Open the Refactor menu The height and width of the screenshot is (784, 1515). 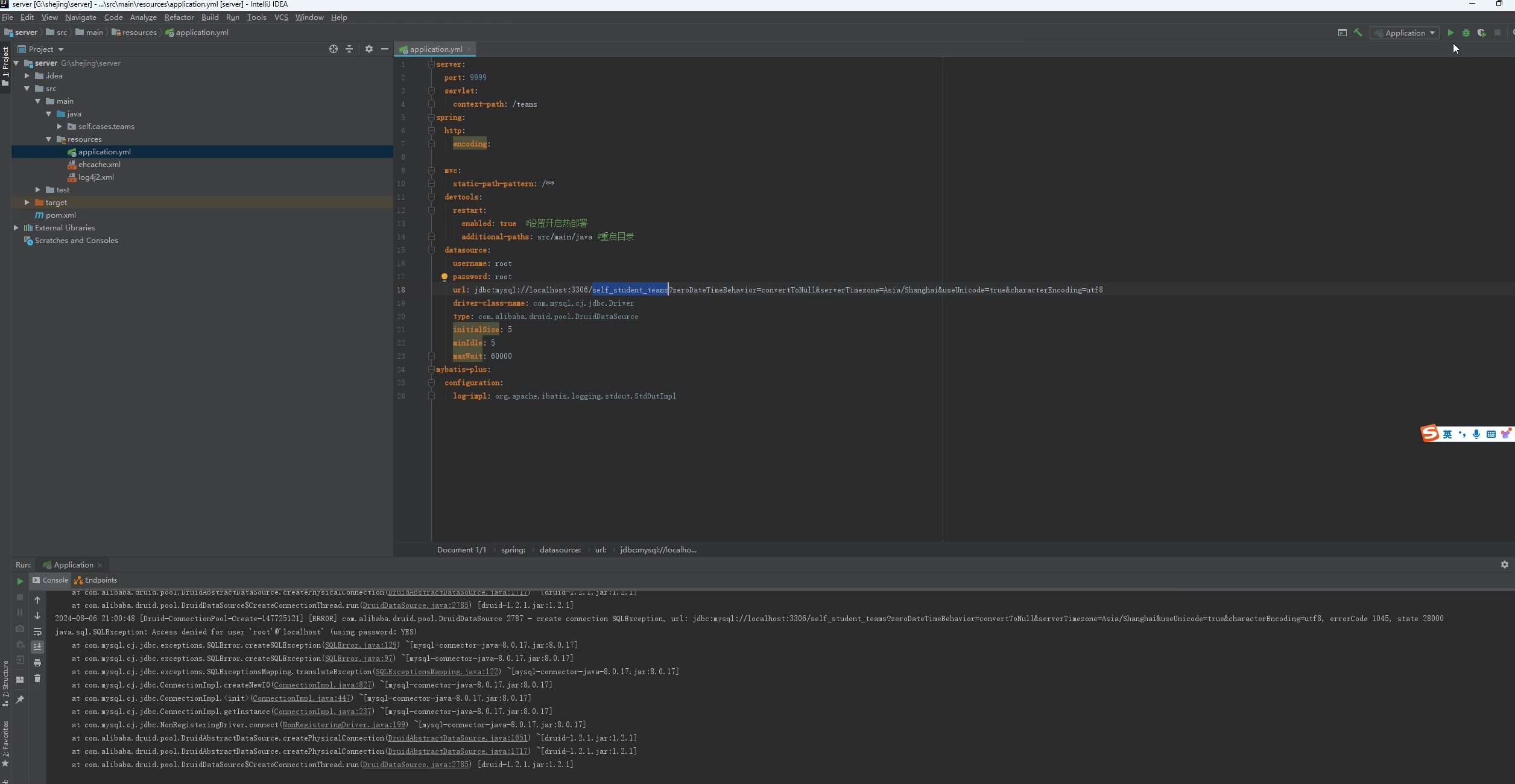(179, 17)
